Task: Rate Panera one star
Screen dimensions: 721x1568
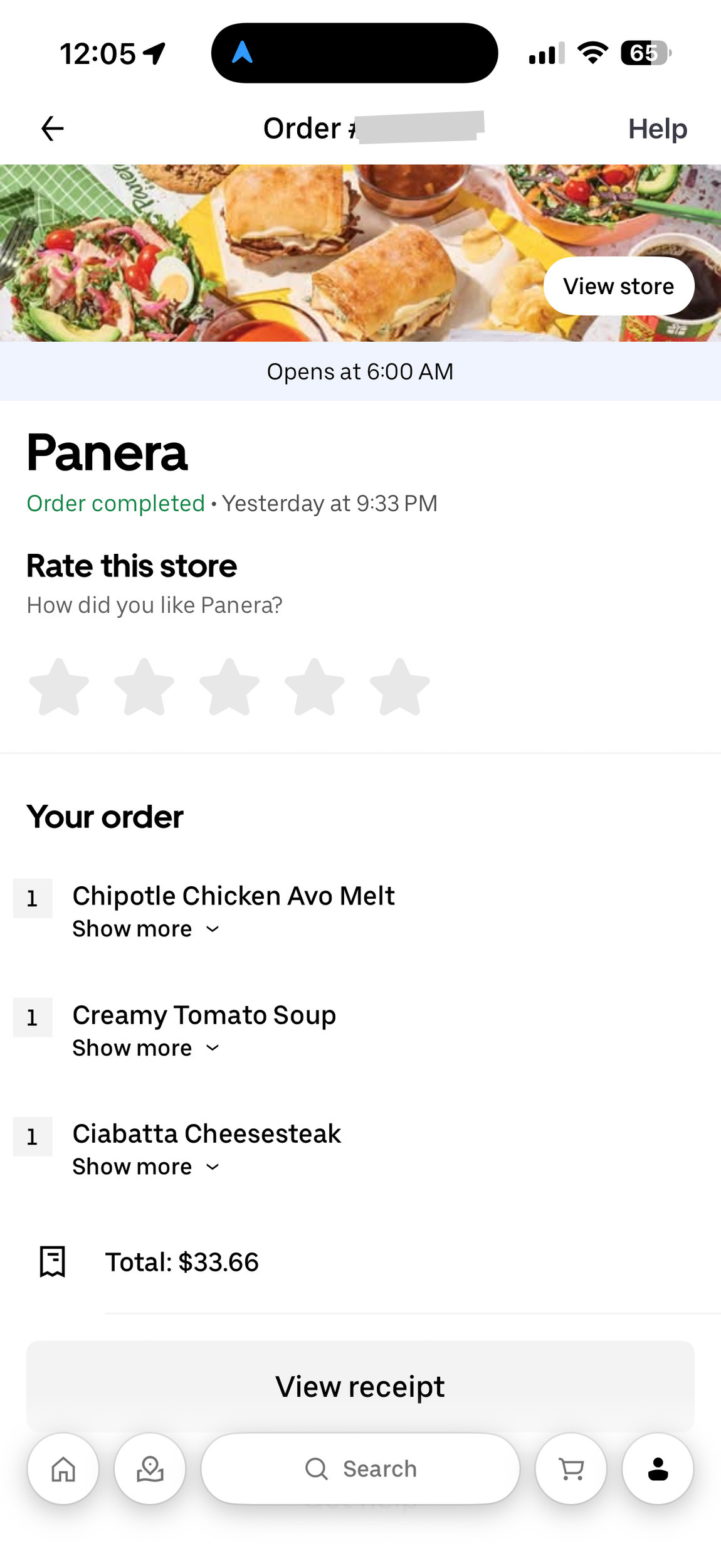Action: [x=59, y=687]
